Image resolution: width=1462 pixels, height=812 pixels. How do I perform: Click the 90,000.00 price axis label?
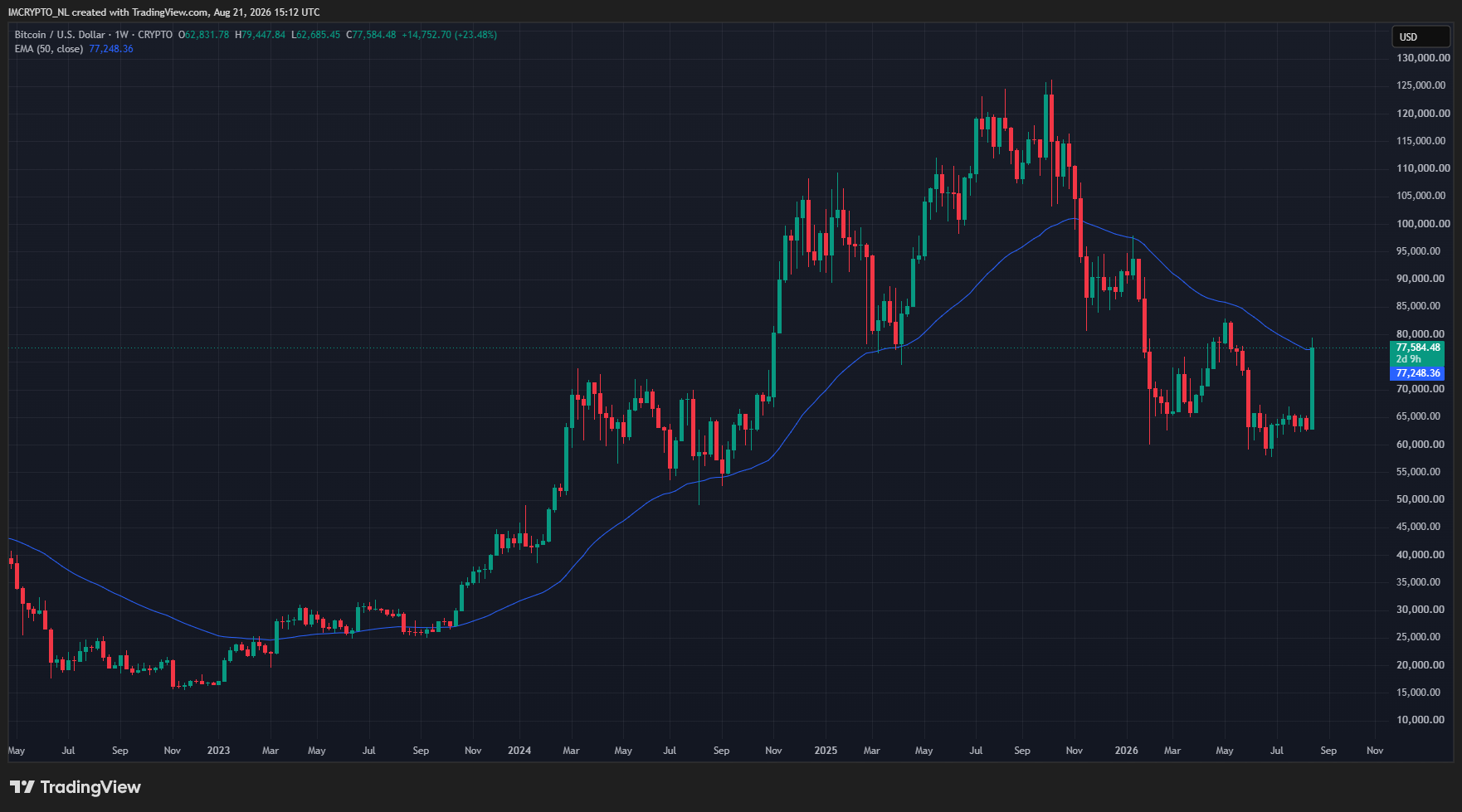click(1421, 279)
